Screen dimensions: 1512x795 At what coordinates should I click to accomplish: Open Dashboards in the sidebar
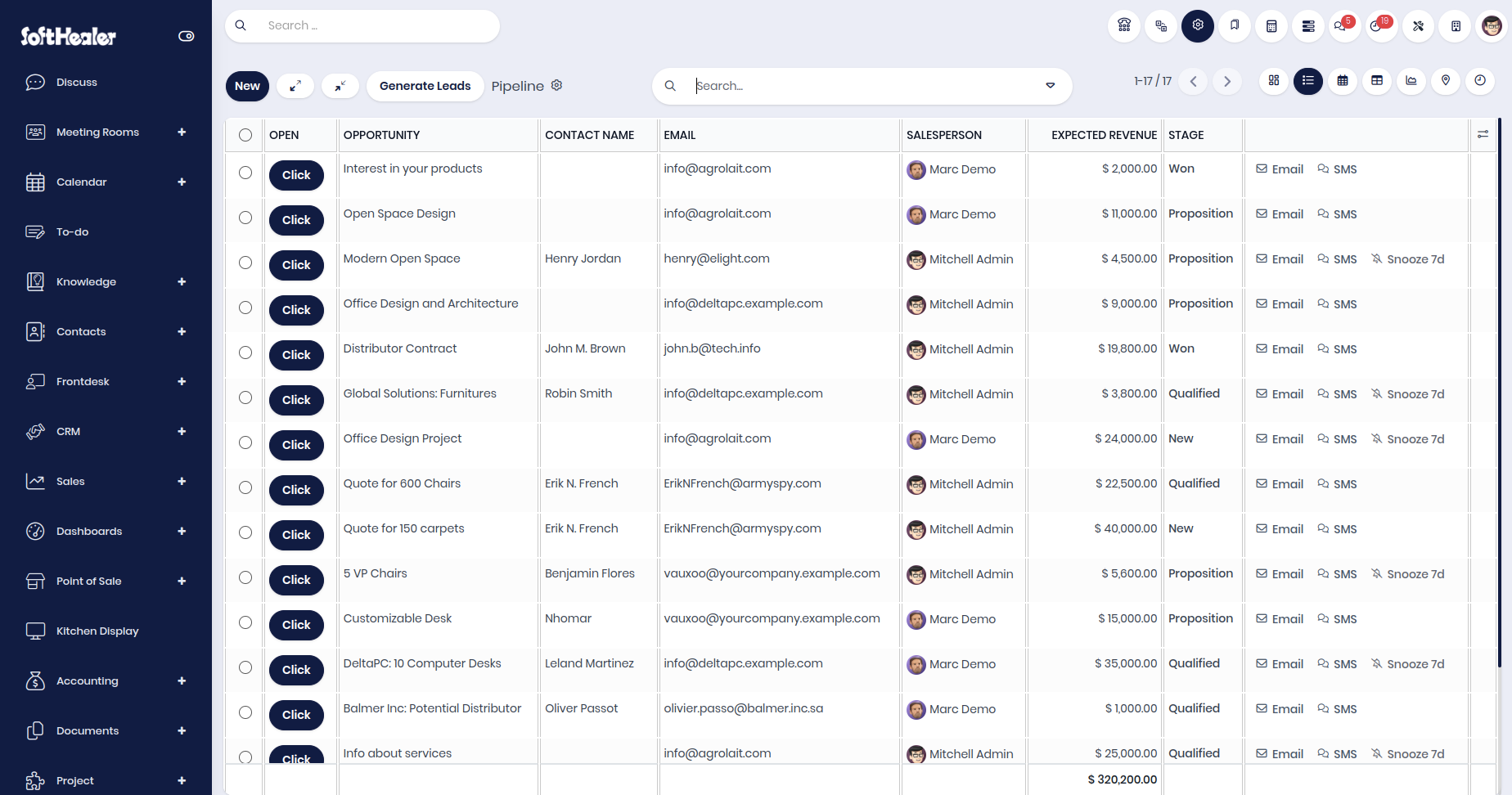89,531
